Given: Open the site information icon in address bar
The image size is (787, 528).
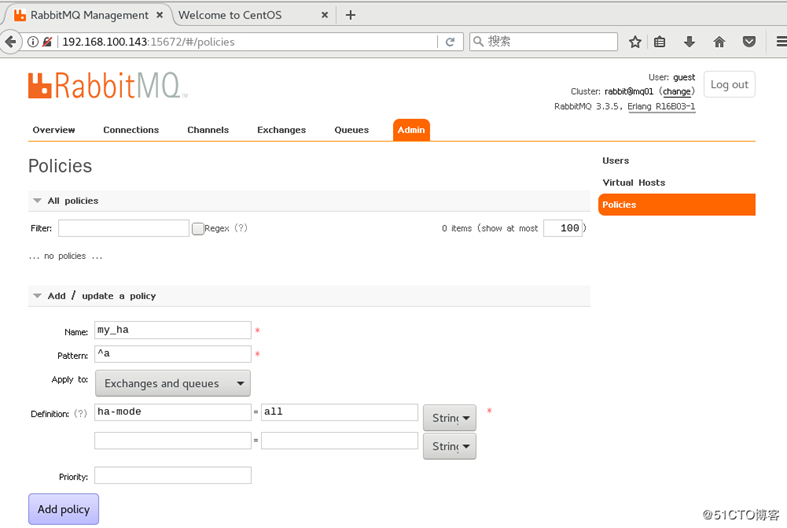Looking at the screenshot, I should (33, 42).
